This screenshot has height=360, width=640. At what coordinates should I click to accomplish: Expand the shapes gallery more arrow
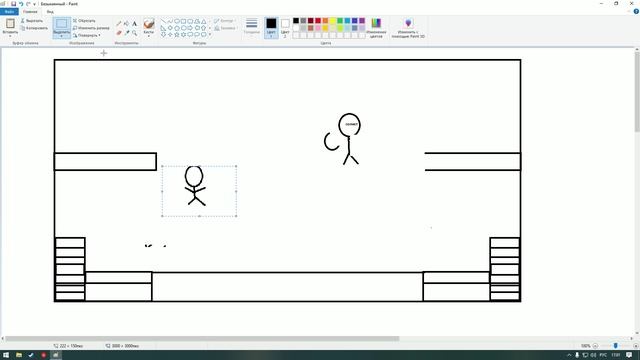coord(210,35)
